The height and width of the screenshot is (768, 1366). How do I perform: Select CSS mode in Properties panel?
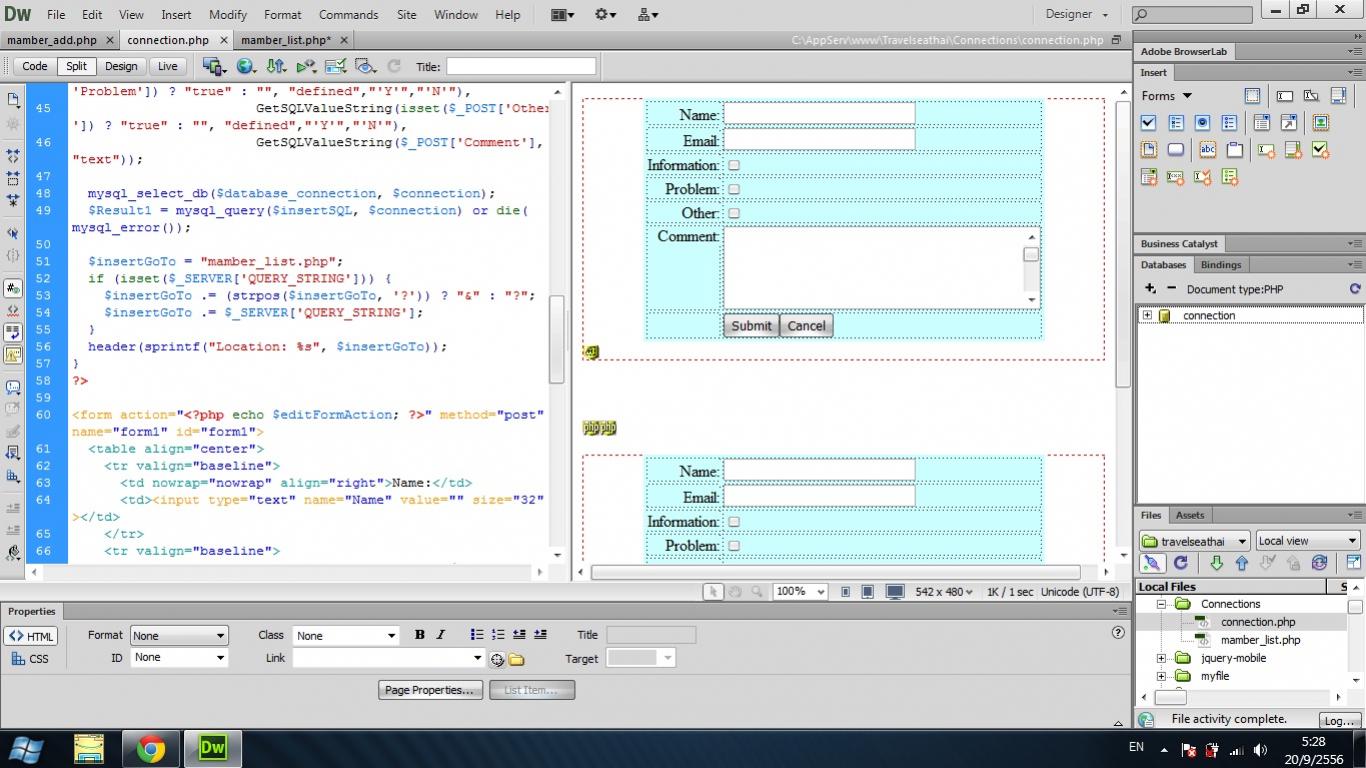point(30,659)
